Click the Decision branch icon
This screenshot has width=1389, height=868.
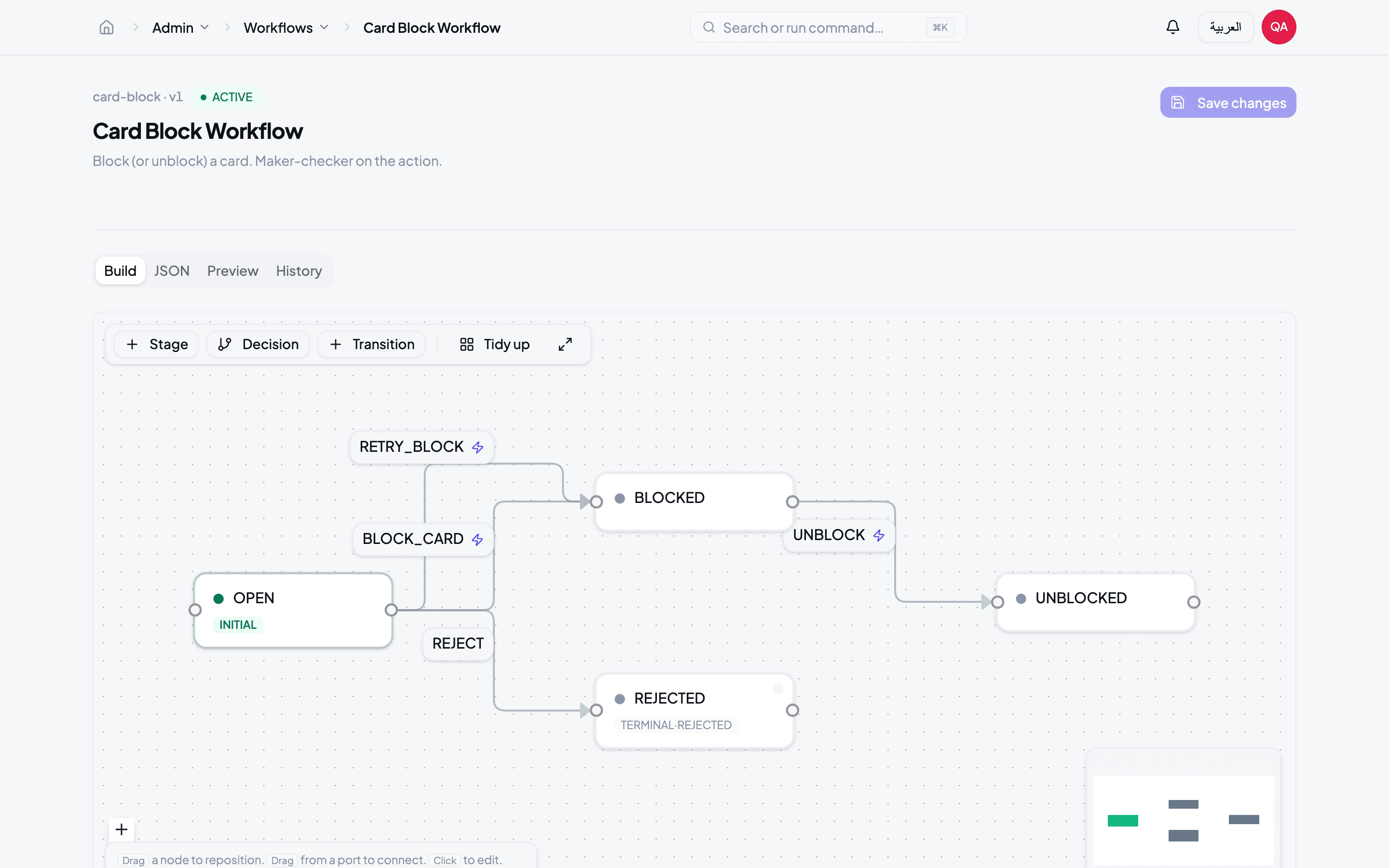(225, 344)
